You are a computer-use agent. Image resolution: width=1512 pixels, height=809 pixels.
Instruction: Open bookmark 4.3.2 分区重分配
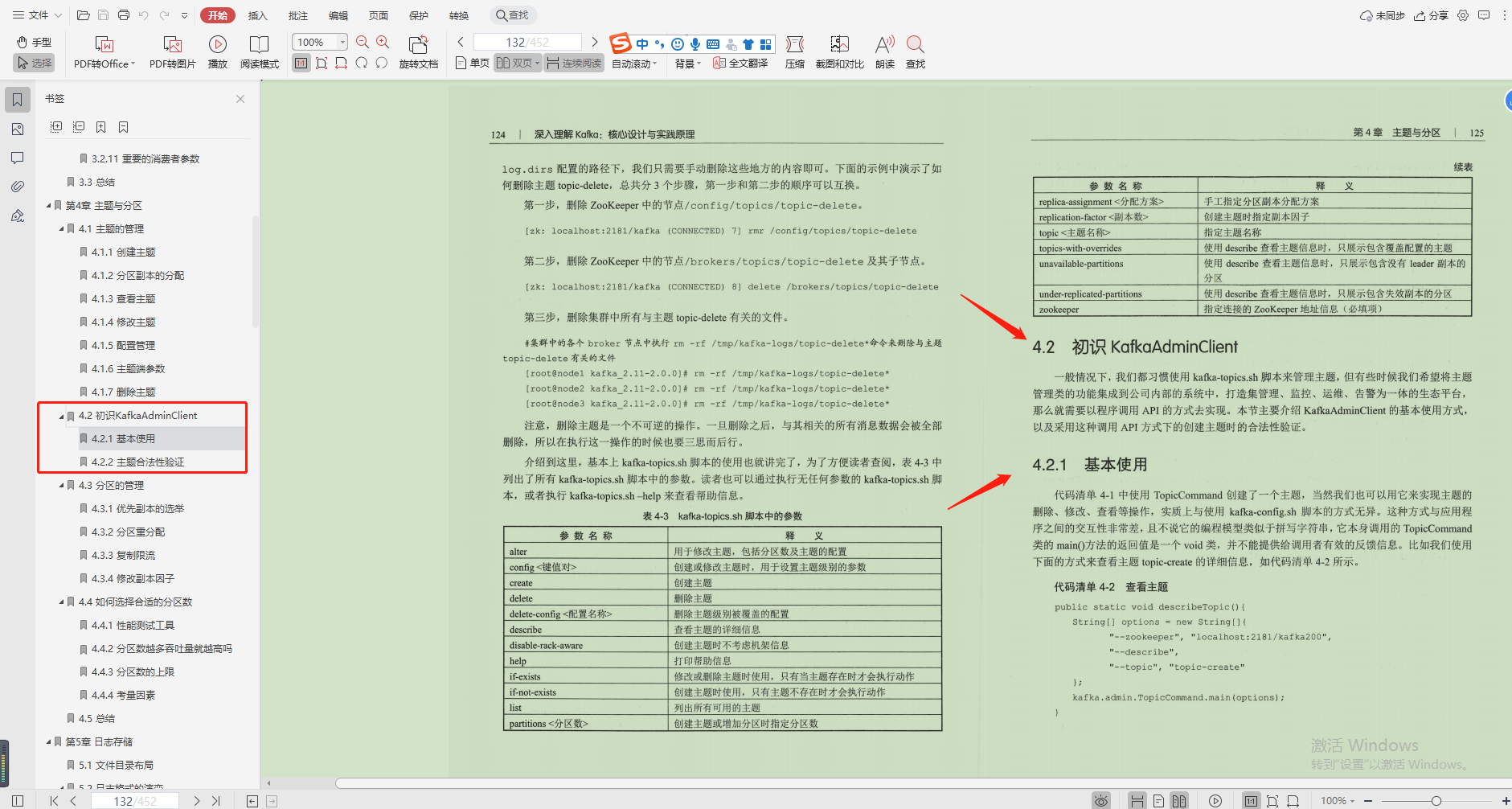coord(128,532)
